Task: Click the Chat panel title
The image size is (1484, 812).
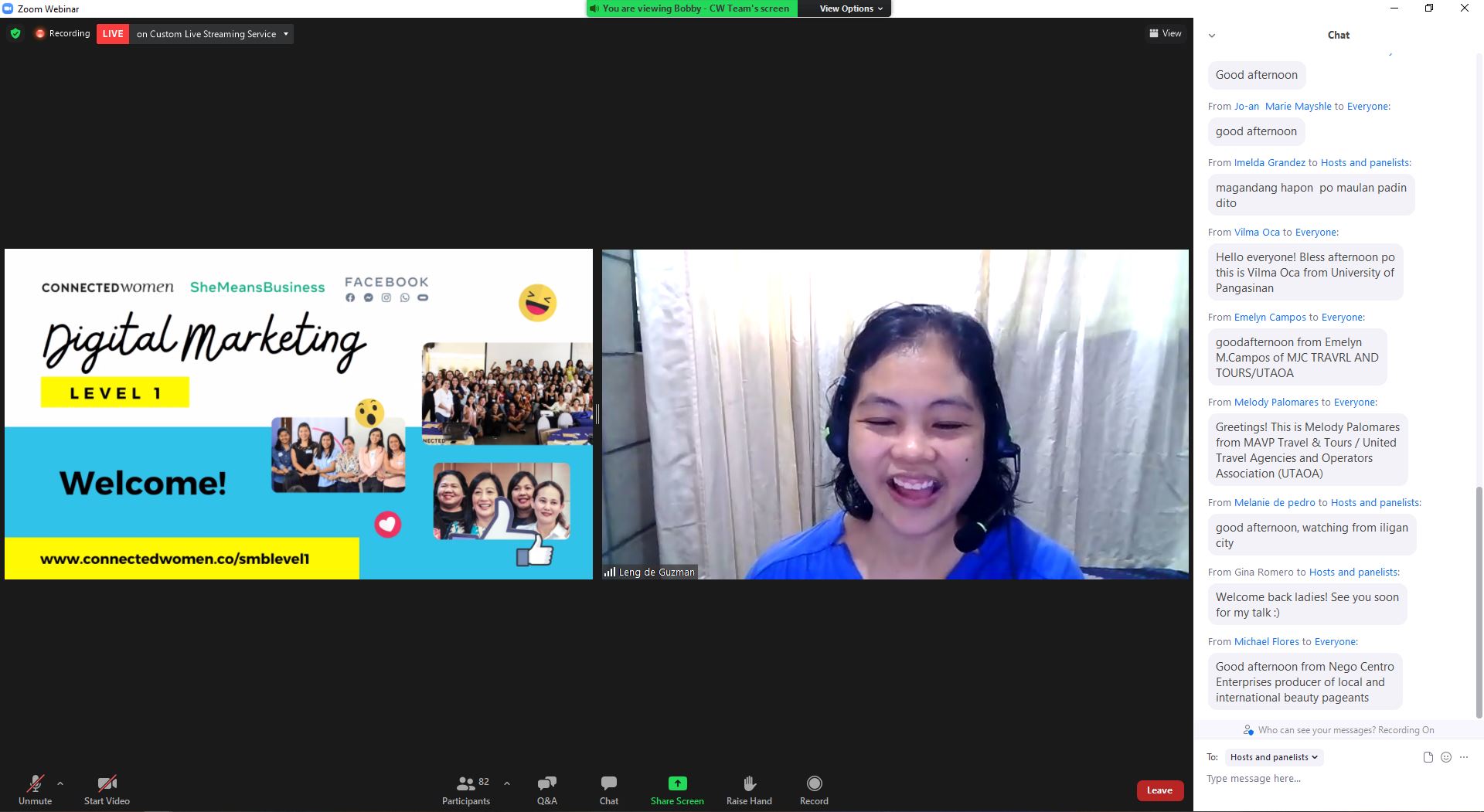Action: pyautogui.click(x=1339, y=35)
